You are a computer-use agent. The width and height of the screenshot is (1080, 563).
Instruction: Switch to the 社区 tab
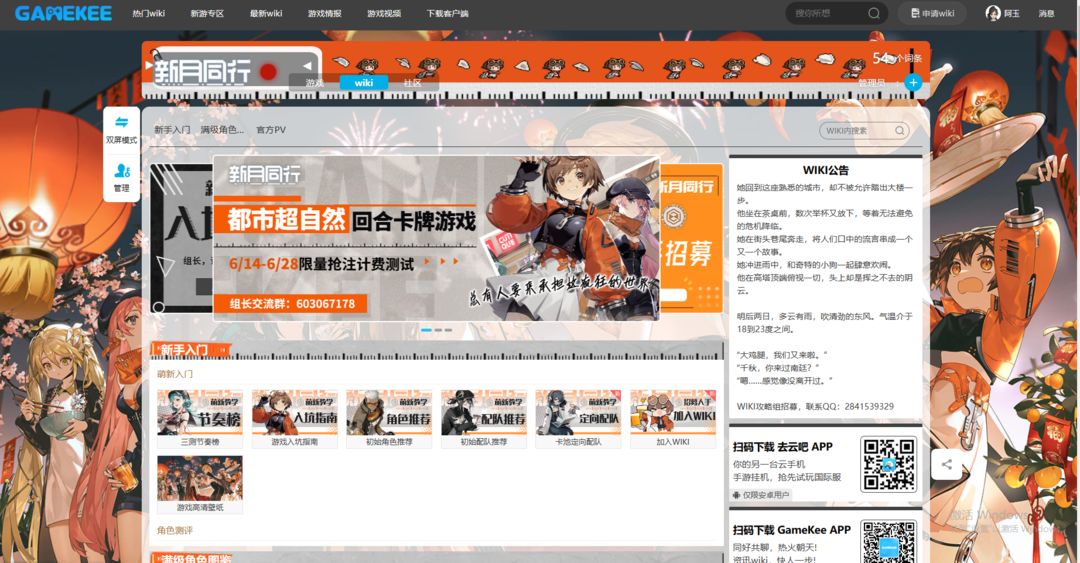coord(412,83)
